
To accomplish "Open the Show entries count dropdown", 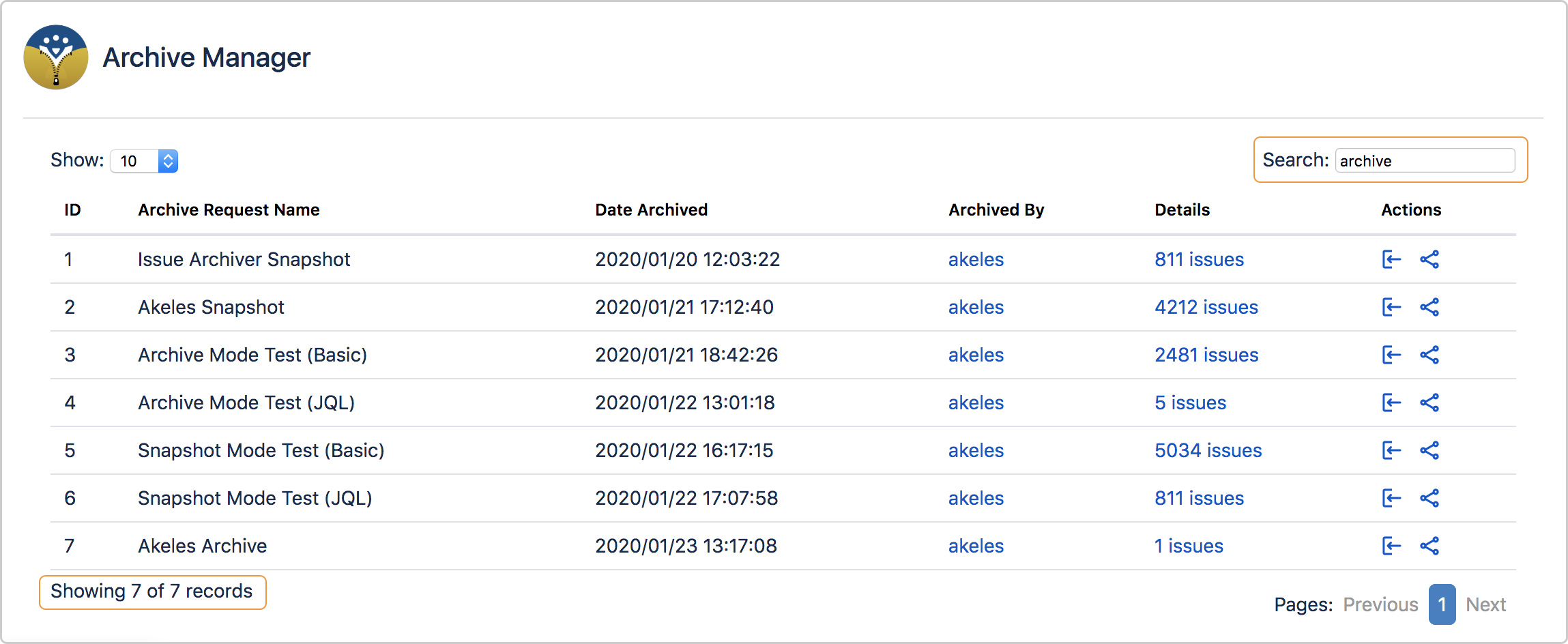I will pyautogui.click(x=143, y=160).
